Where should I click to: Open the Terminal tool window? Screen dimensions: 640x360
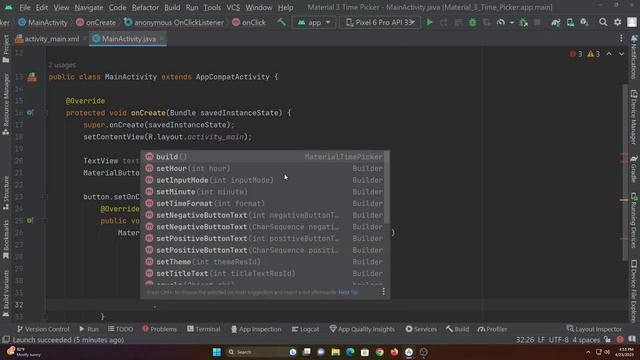click(x=203, y=329)
